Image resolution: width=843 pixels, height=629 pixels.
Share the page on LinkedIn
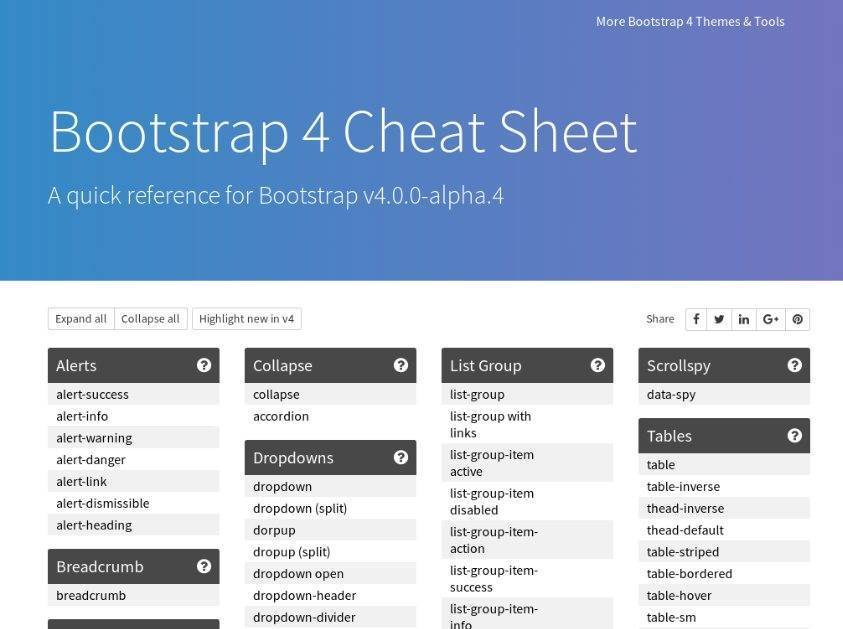[744, 319]
